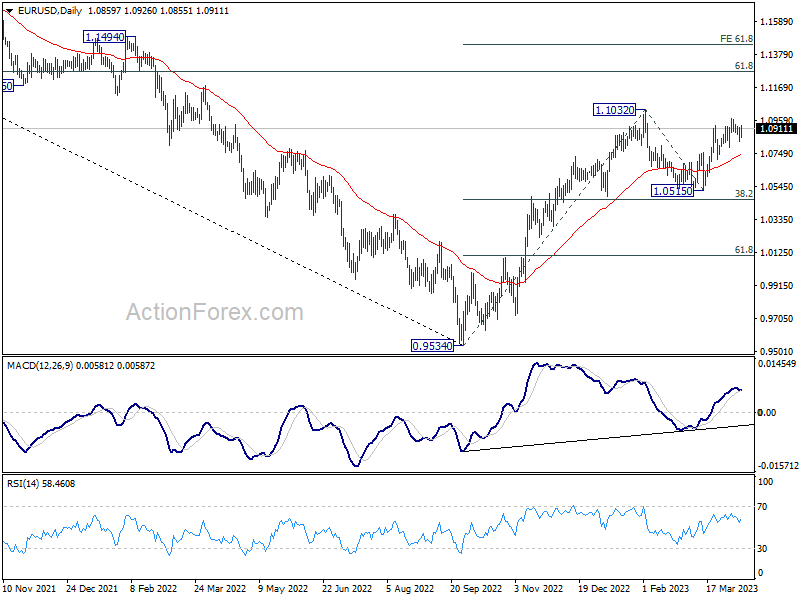Select the FE 61.8 Fibonacci level label
The height and width of the screenshot is (600, 800).
[736, 39]
